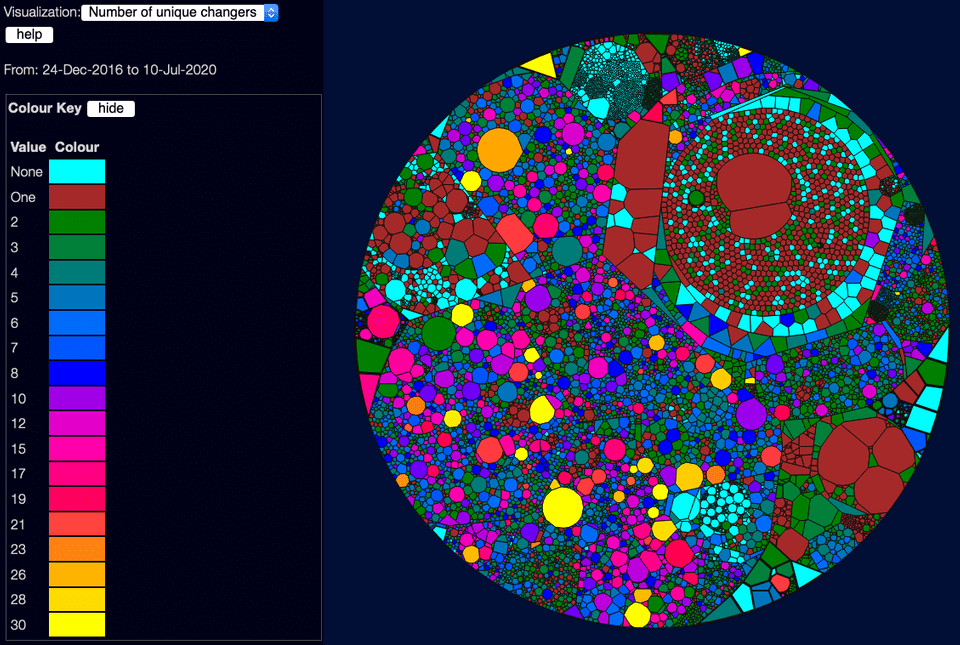Click the large orange circle cell at upper left
Image resolution: width=960 pixels, height=645 pixels.
point(500,150)
